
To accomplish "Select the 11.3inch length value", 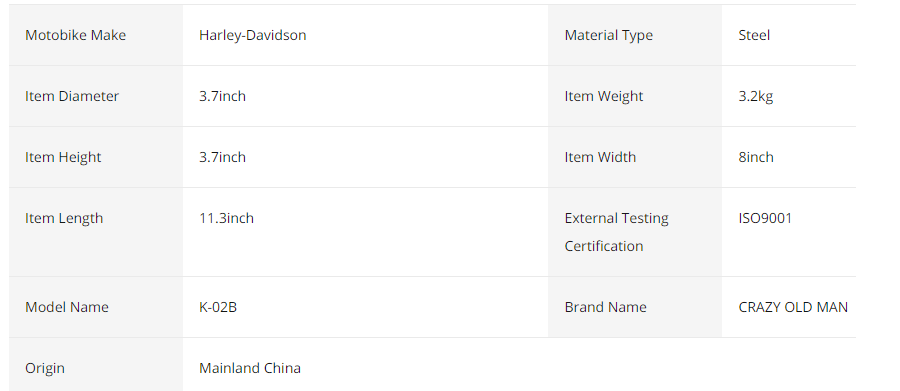I will pyautogui.click(x=226, y=218).
